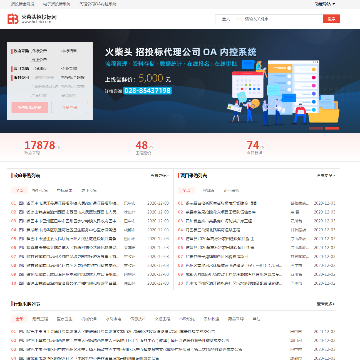Click the tag icon on row 01 of the bottom list
The height and width of the screenshot is (360, 360).
tap(21, 332)
